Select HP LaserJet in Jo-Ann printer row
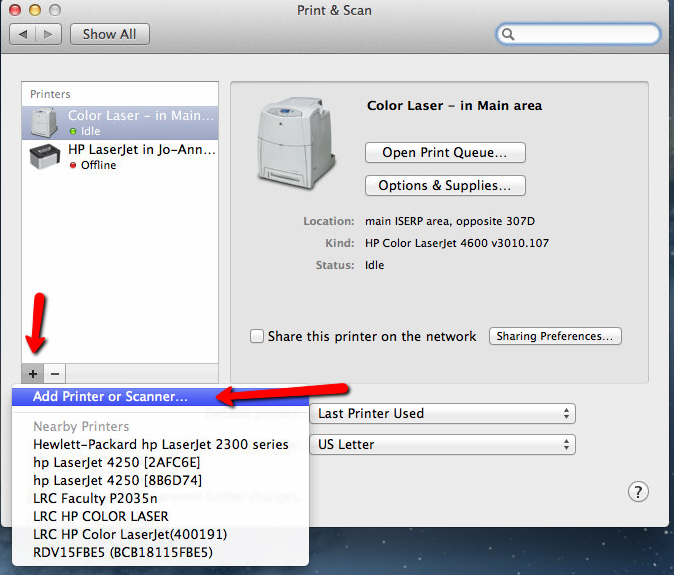 120,157
